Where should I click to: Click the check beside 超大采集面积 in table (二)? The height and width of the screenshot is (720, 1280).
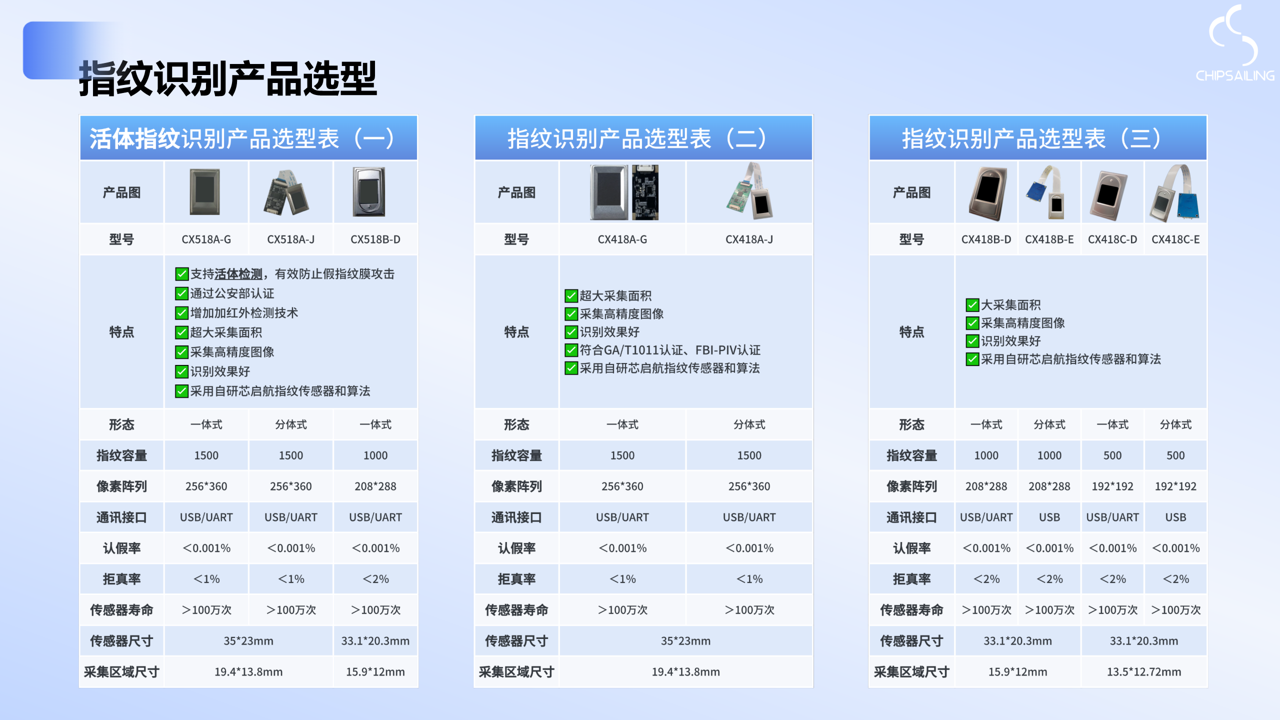[571, 296]
